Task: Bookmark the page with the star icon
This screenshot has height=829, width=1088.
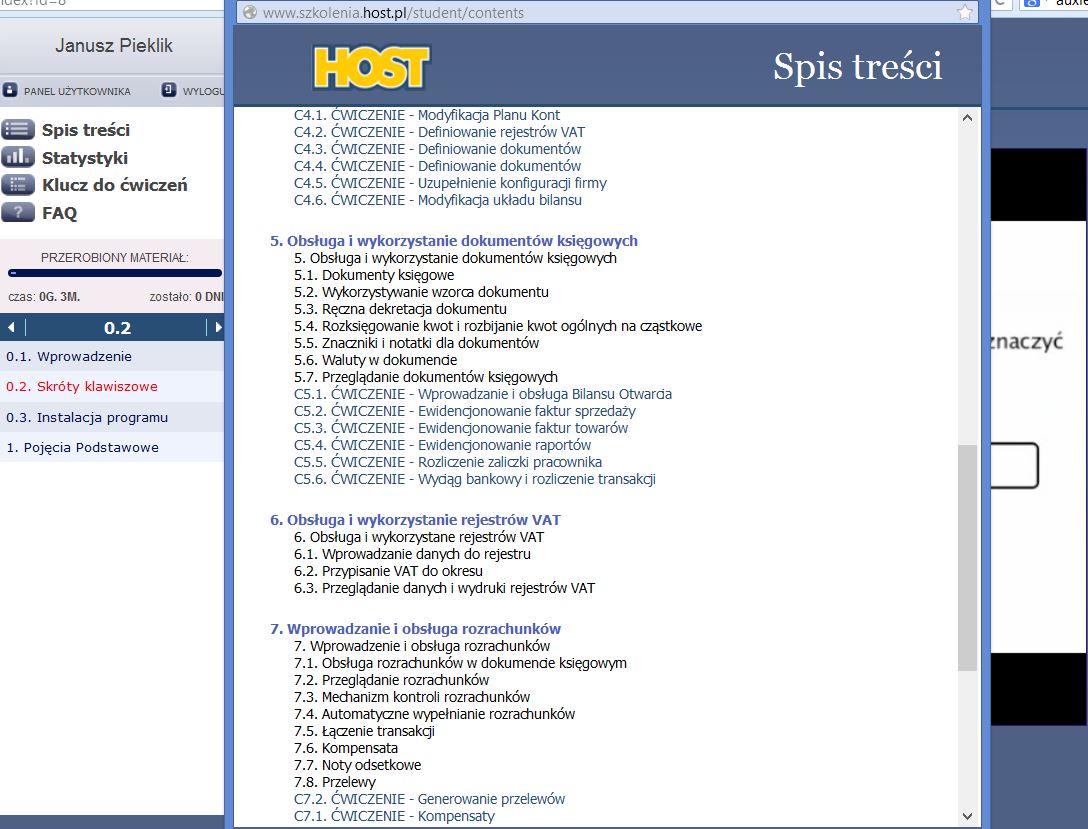Action: click(964, 13)
